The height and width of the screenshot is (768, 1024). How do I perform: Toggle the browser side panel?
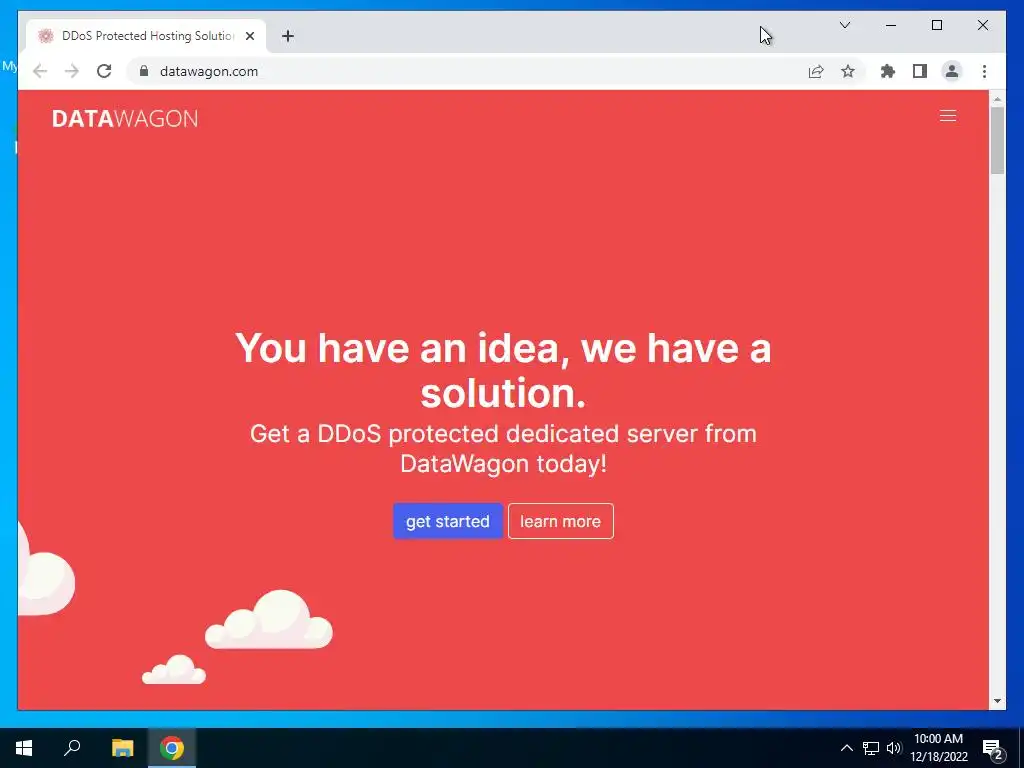pyautogui.click(x=920, y=71)
